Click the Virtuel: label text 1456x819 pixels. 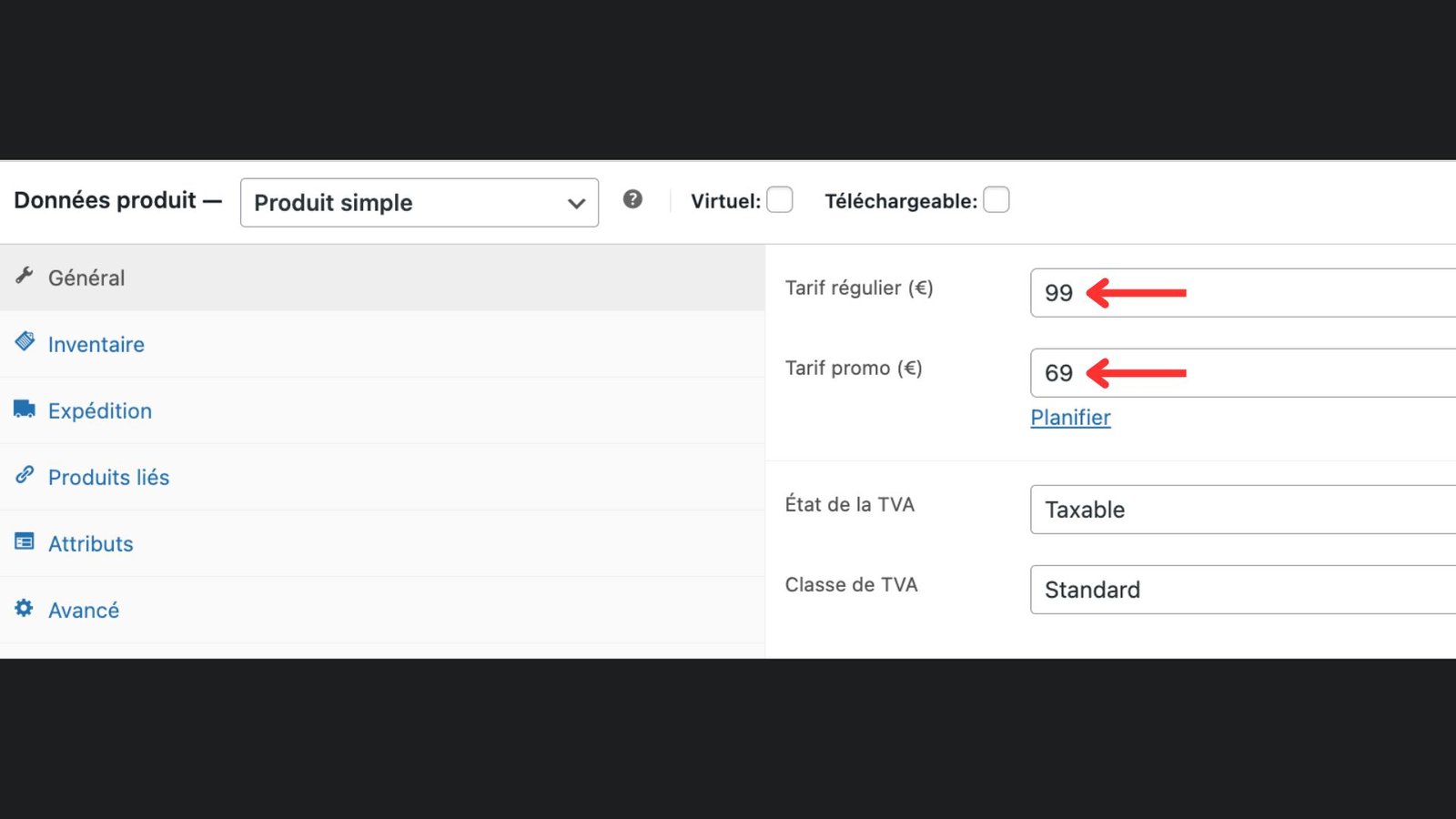pos(725,201)
